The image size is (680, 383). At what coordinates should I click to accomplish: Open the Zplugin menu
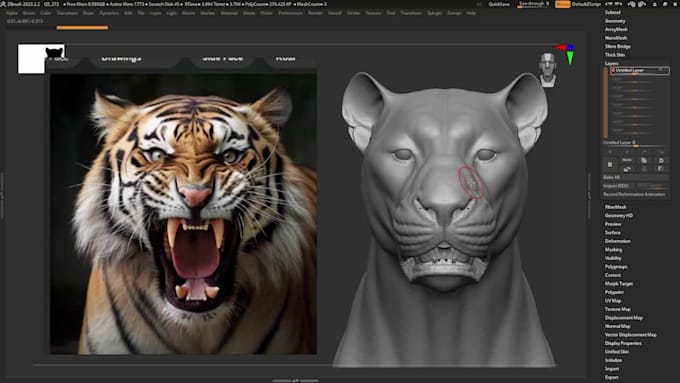click(x=434, y=13)
